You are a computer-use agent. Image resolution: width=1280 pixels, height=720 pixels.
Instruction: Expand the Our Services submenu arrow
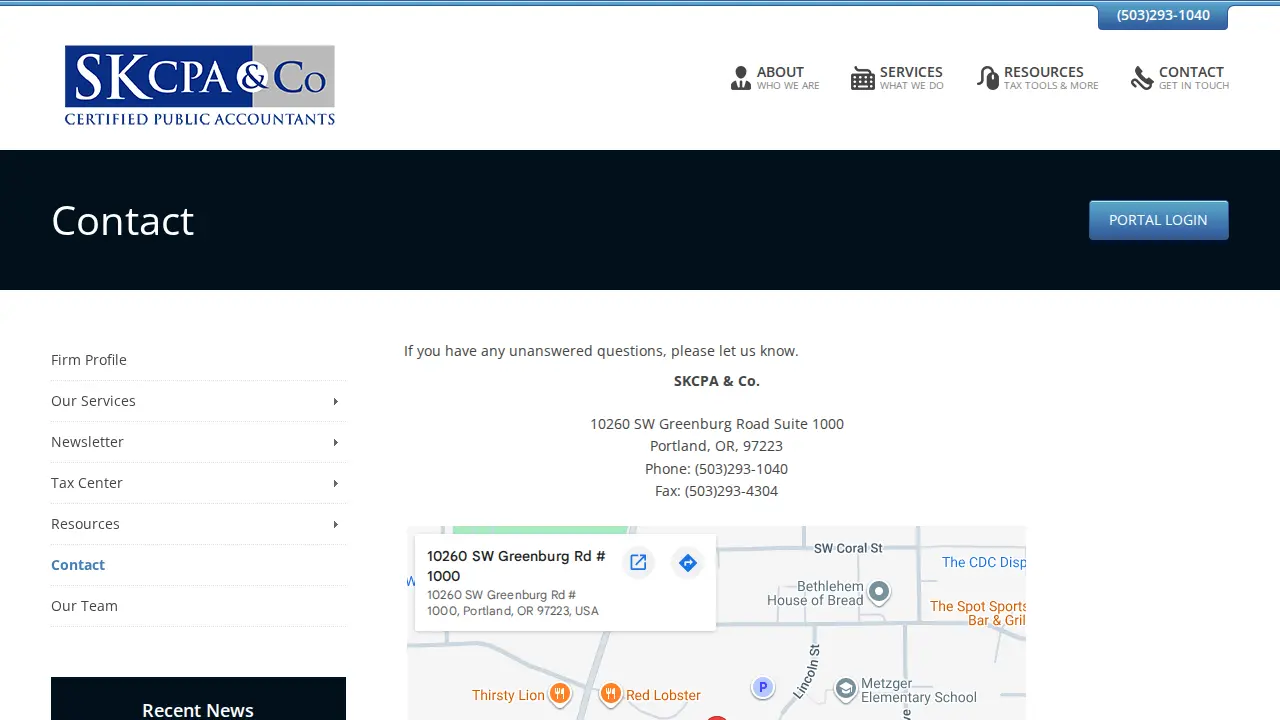[x=335, y=401]
